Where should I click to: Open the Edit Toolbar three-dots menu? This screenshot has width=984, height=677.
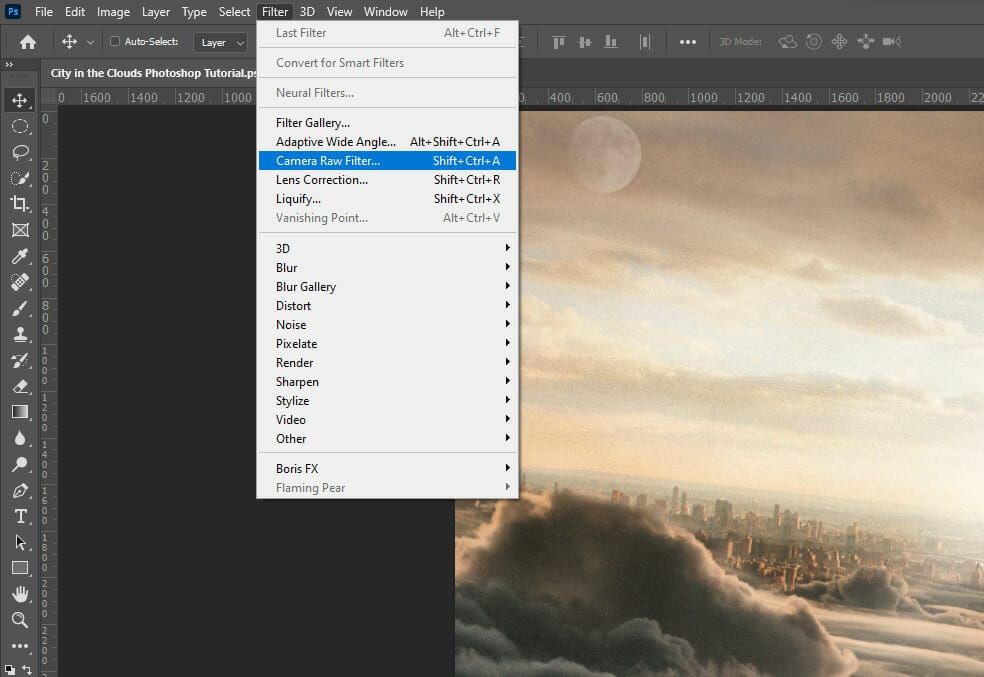pos(19,646)
